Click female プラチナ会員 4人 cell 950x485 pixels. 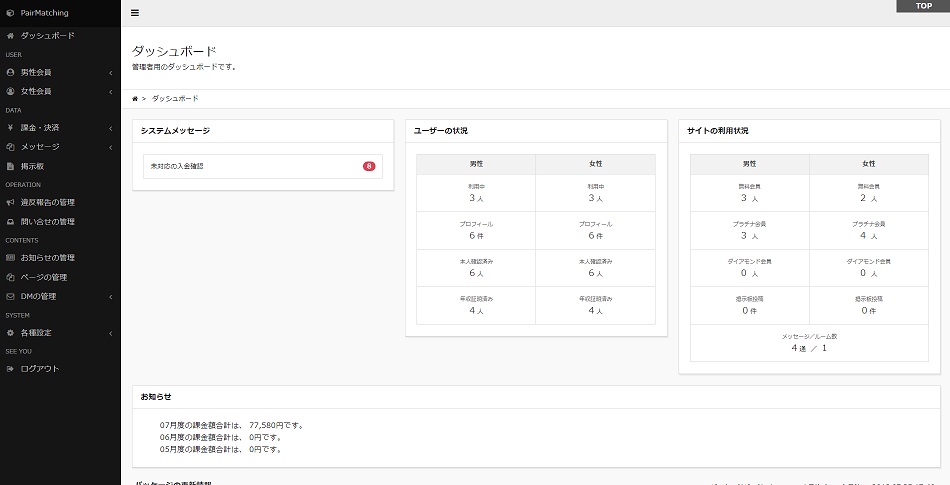869,231
